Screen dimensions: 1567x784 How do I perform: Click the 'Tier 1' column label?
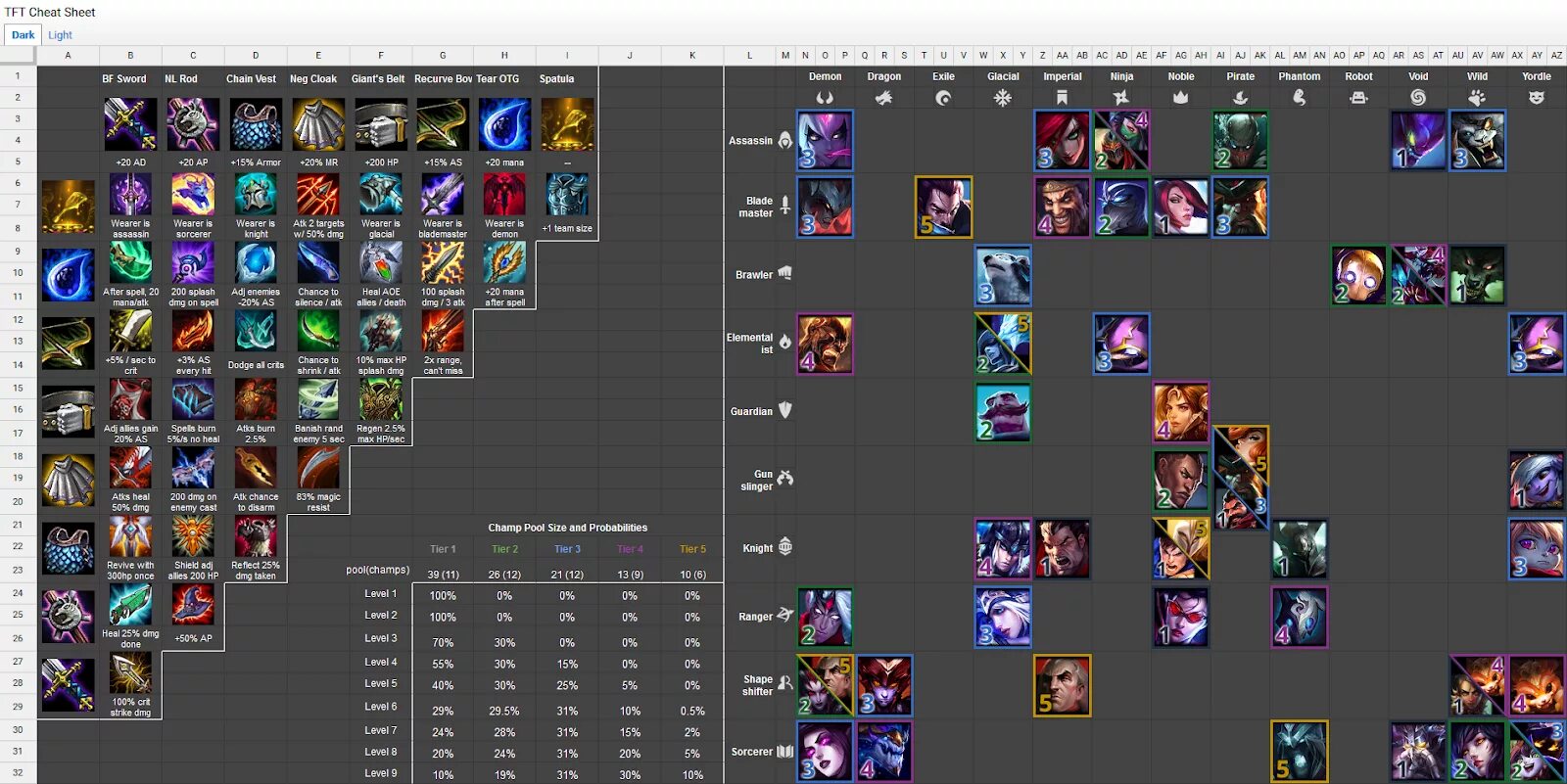(x=443, y=549)
